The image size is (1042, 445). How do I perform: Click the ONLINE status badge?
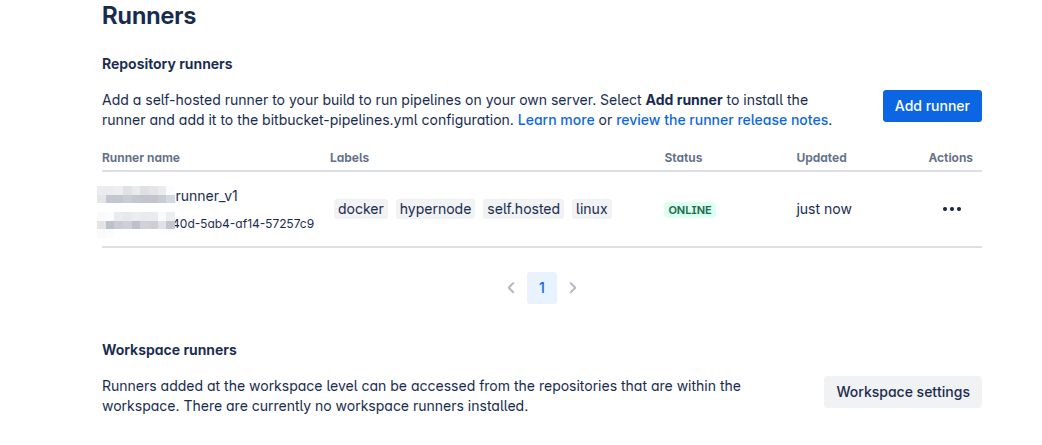tap(690, 210)
